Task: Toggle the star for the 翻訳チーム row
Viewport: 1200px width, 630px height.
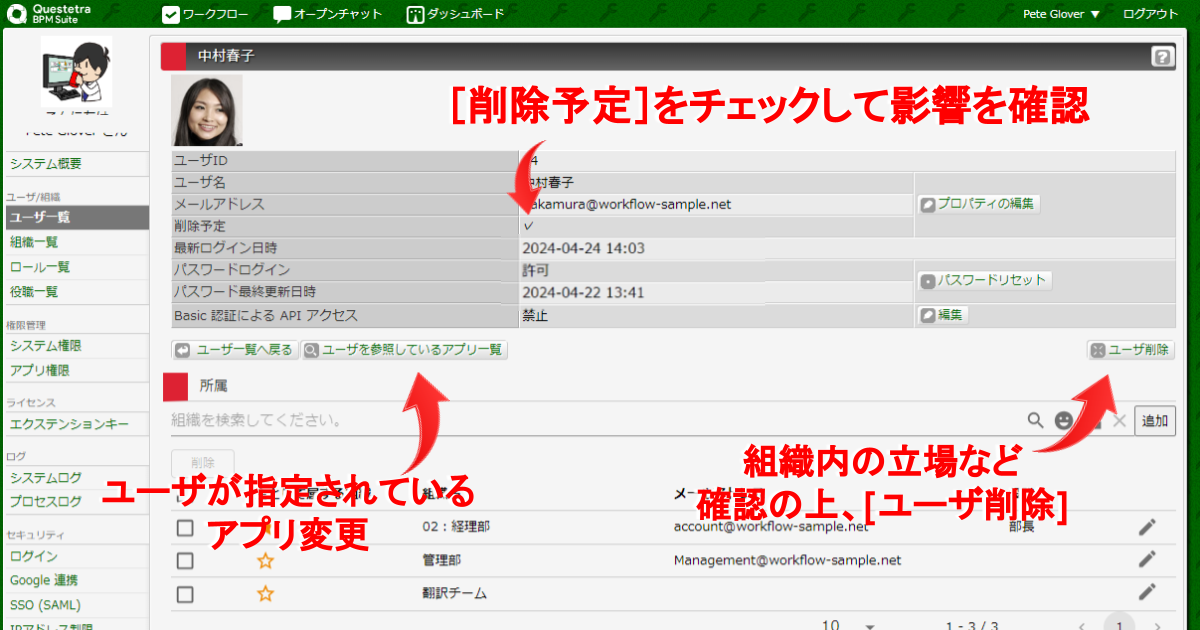Action: pos(265,594)
